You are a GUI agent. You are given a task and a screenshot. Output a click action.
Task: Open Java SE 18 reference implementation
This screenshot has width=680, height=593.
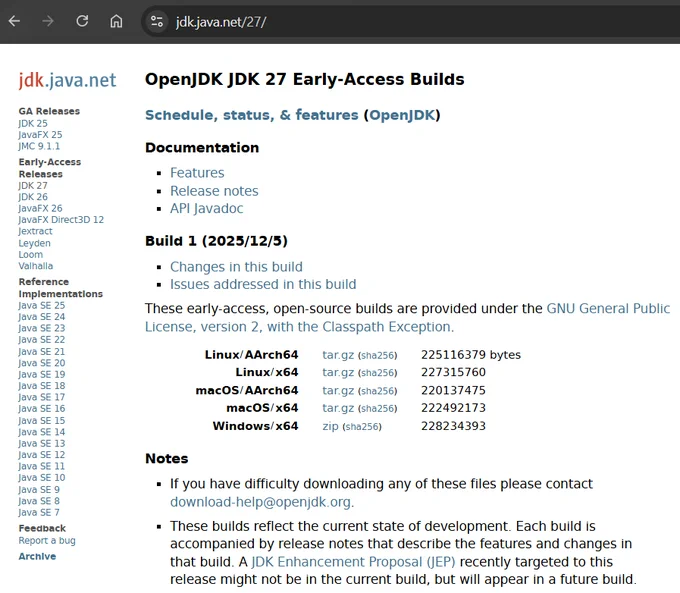42,386
